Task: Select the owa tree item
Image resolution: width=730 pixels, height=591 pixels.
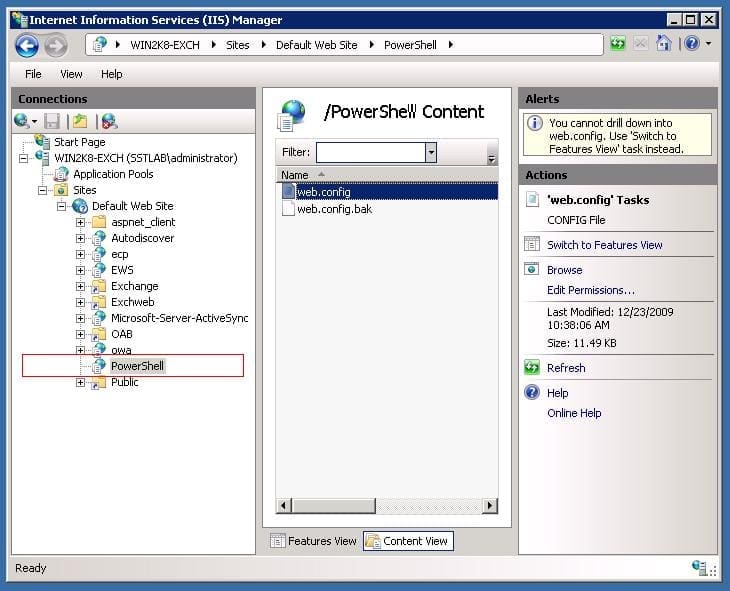Action: point(121,350)
